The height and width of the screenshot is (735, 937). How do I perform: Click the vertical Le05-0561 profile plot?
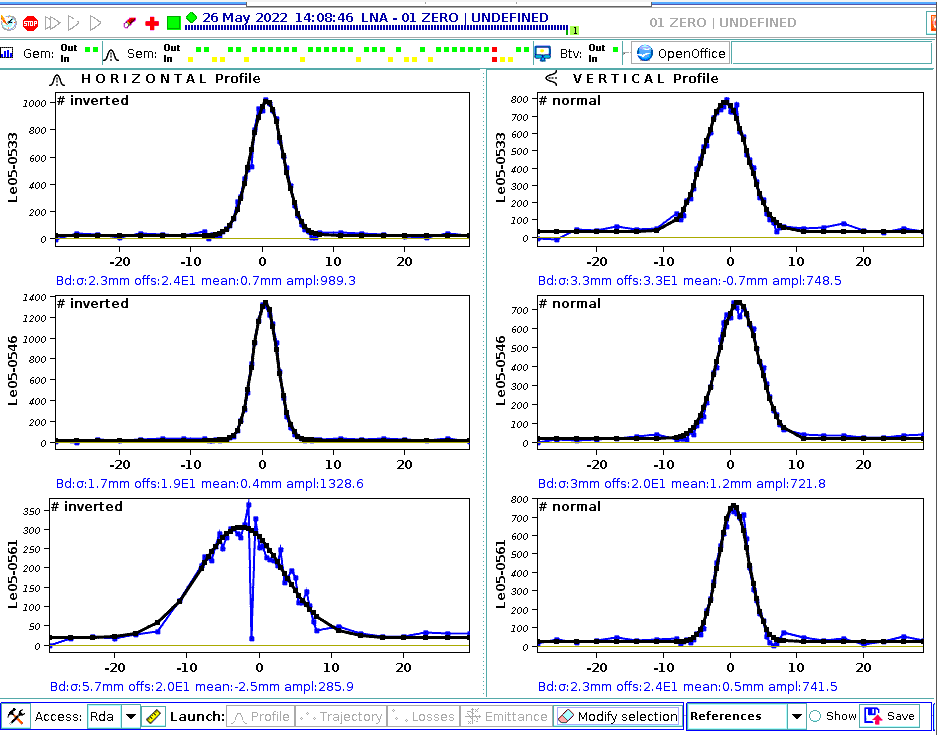(x=730, y=575)
